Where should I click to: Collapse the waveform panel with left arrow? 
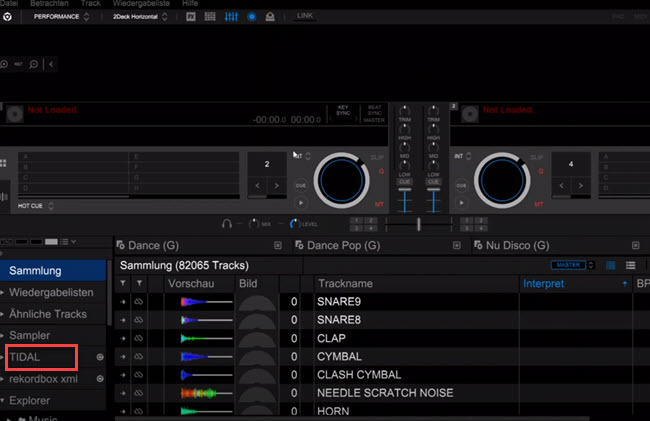tap(51, 64)
